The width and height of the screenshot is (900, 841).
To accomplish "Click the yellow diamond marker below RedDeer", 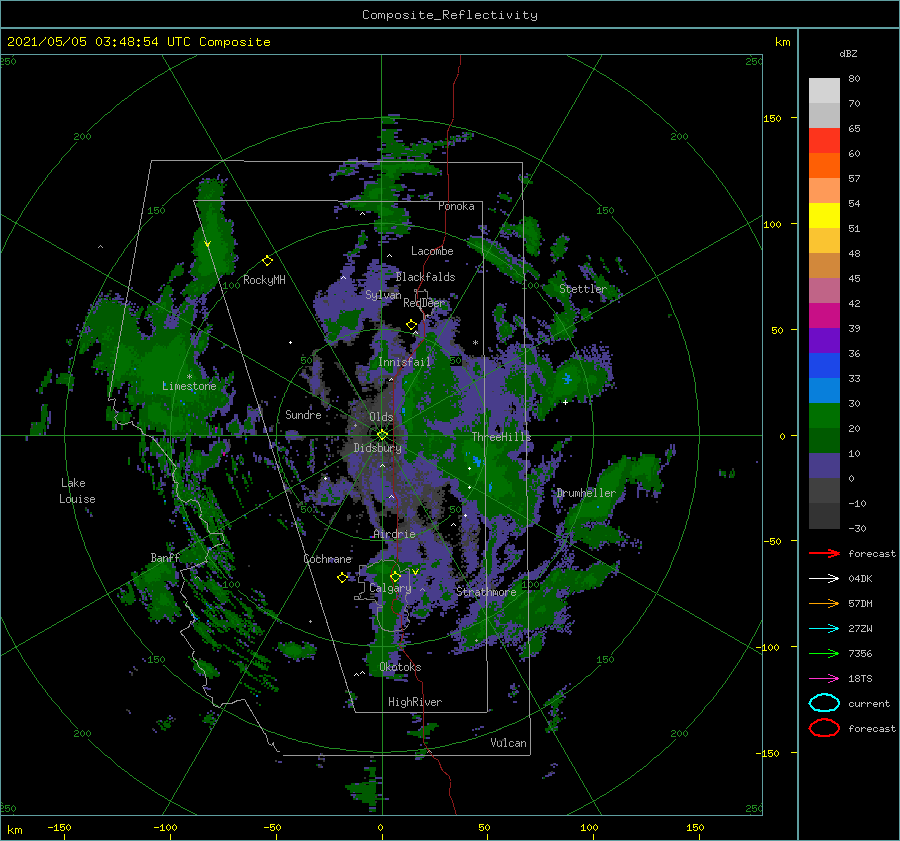I will [x=412, y=325].
